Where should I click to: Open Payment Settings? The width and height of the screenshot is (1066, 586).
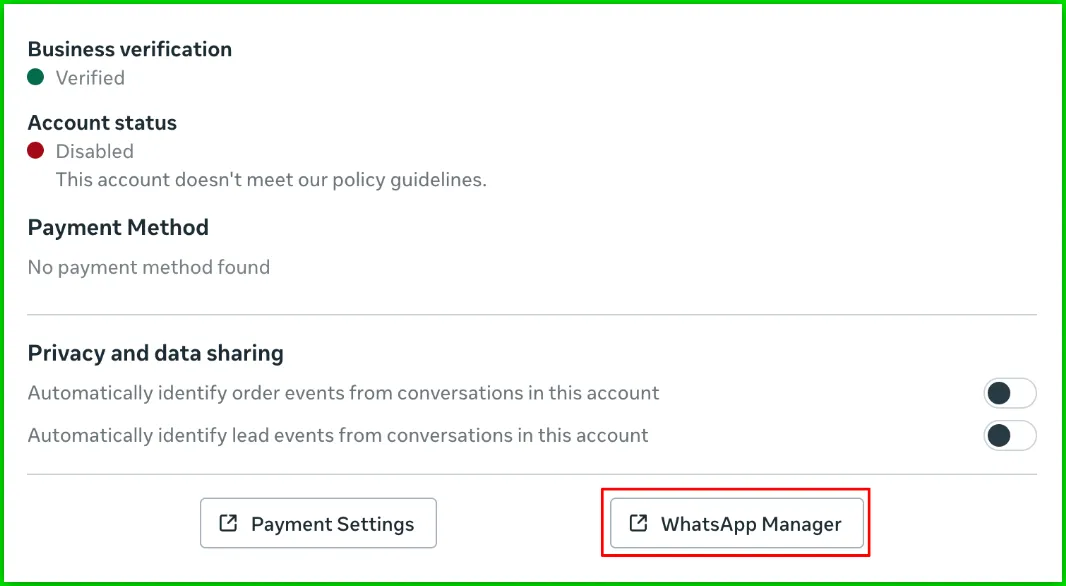(x=318, y=523)
